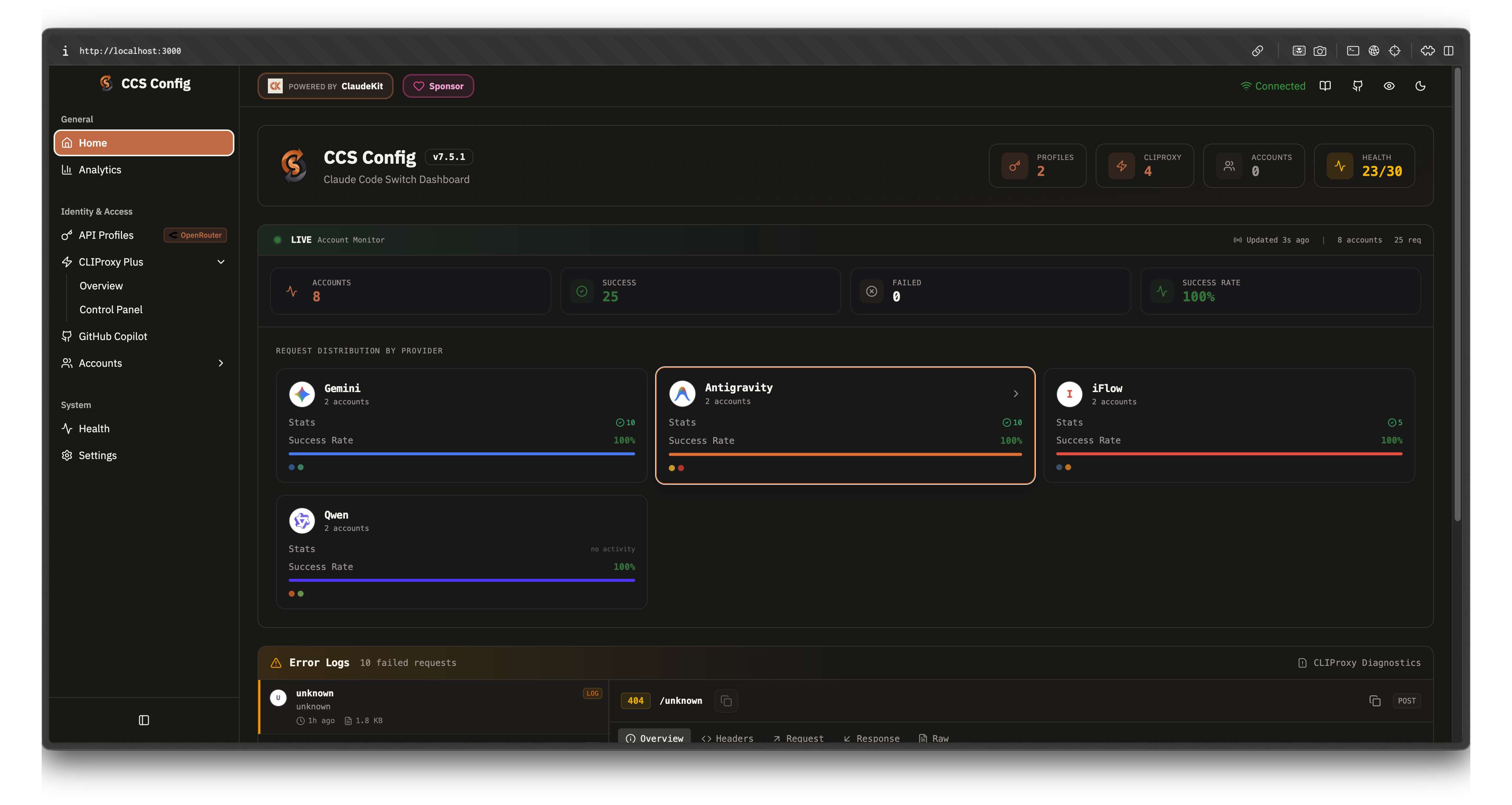Screen dimensions: 1512x805
Task: Switch to the Headers tab
Action: coord(727,738)
